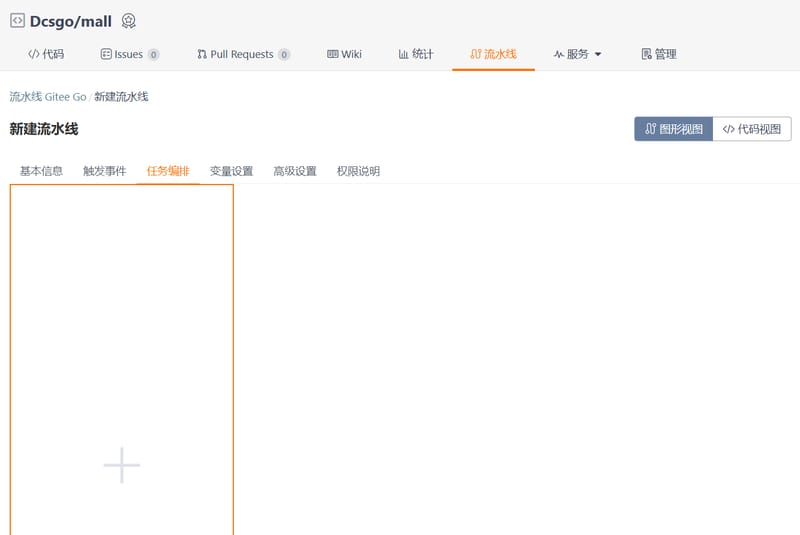Click the plus icon to add a stage

[x=122, y=465]
